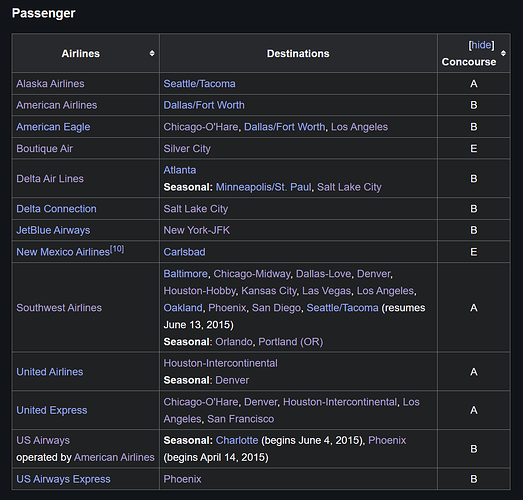
Task: Click Chicago-O'Hare in the American Eagle row
Action: click(x=201, y=127)
